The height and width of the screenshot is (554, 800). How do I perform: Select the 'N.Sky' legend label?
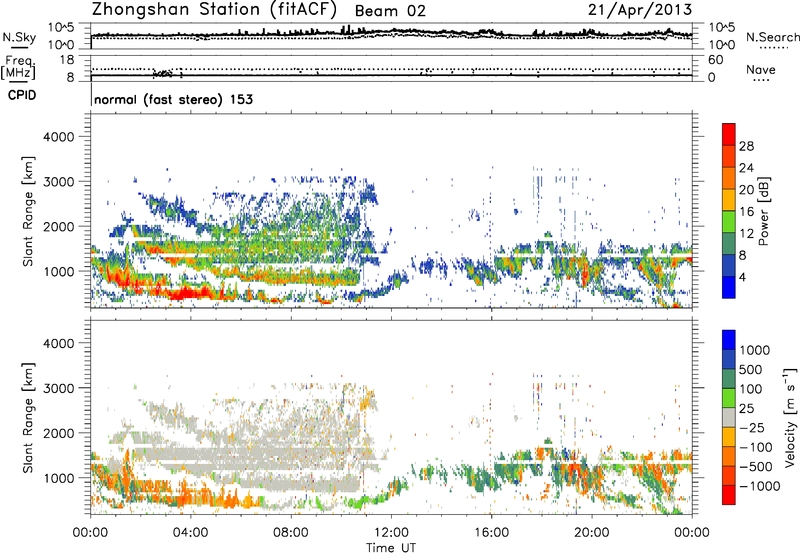(19, 37)
